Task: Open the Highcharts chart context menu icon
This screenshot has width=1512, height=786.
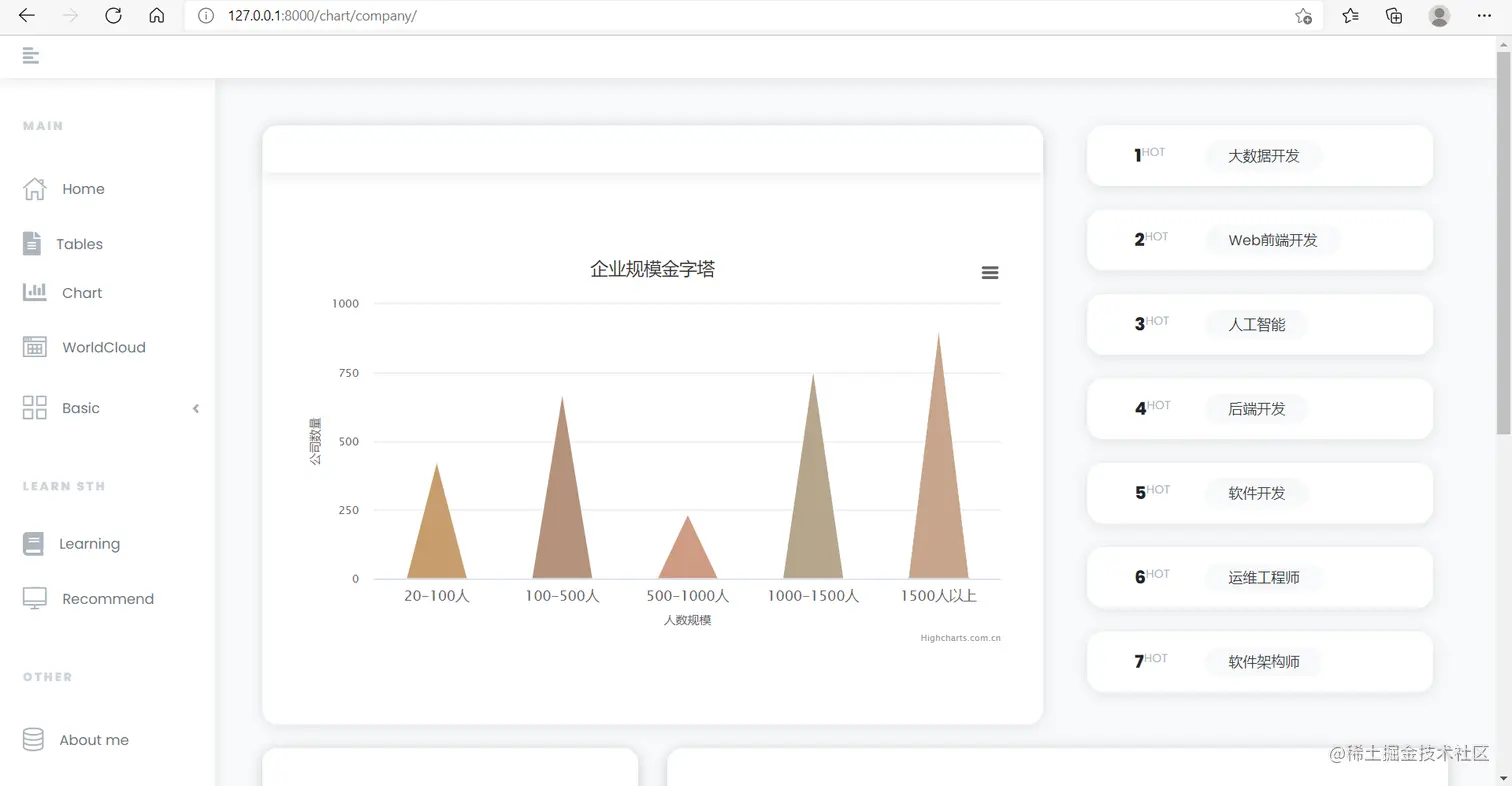Action: tap(990, 273)
